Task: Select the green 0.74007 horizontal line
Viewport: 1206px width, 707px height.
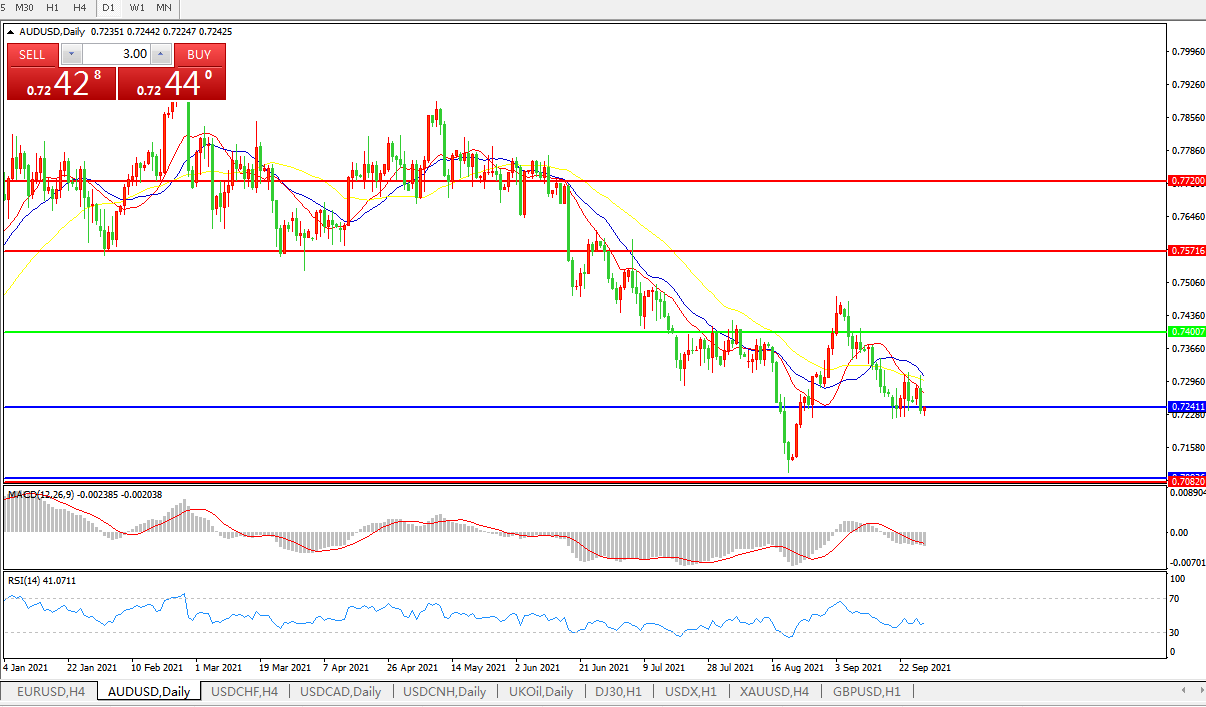Action: tap(500, 331)
